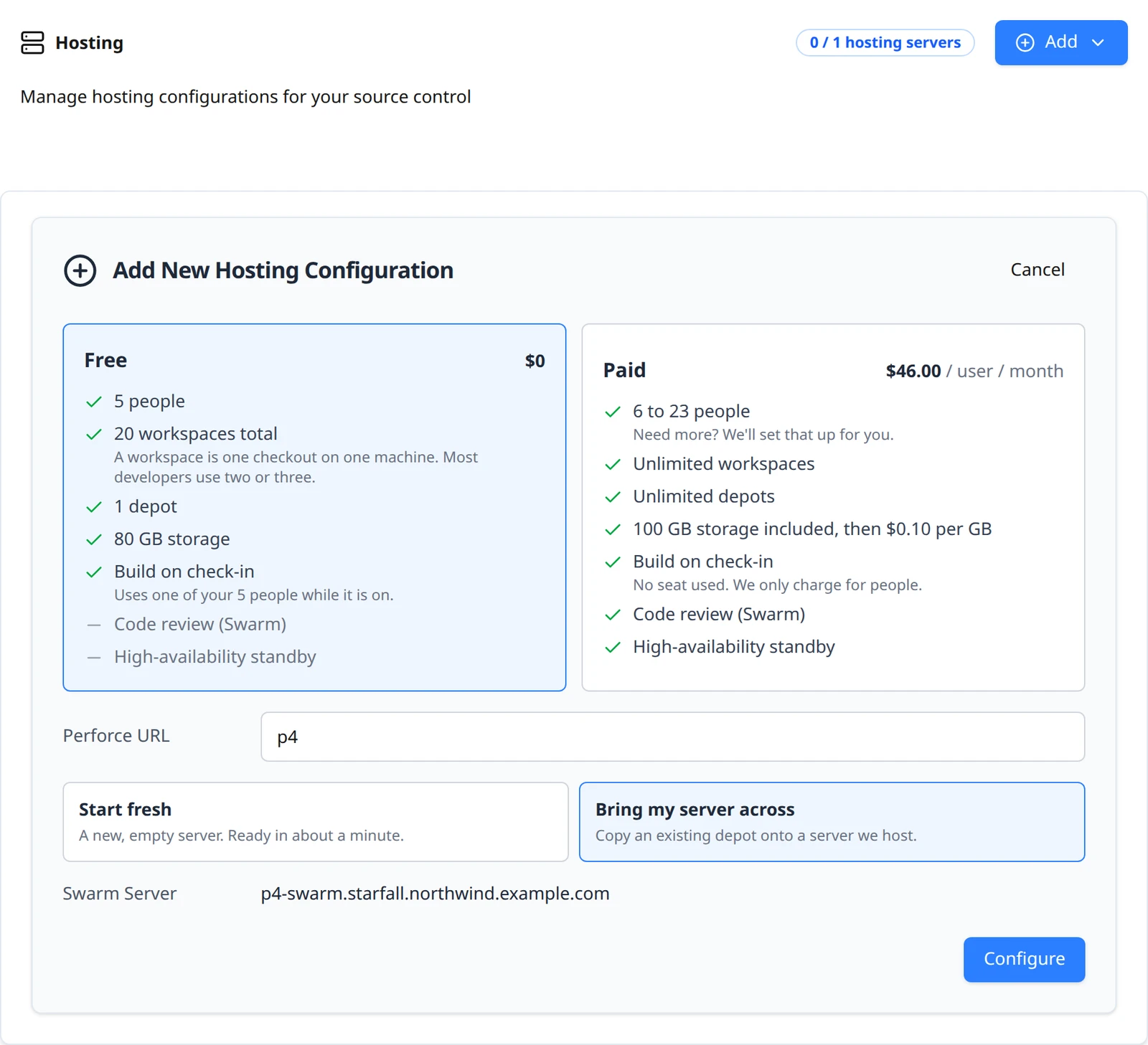
Task: Click 'Uses one of your 5 people while it is on.'
Action: (254, 595)
